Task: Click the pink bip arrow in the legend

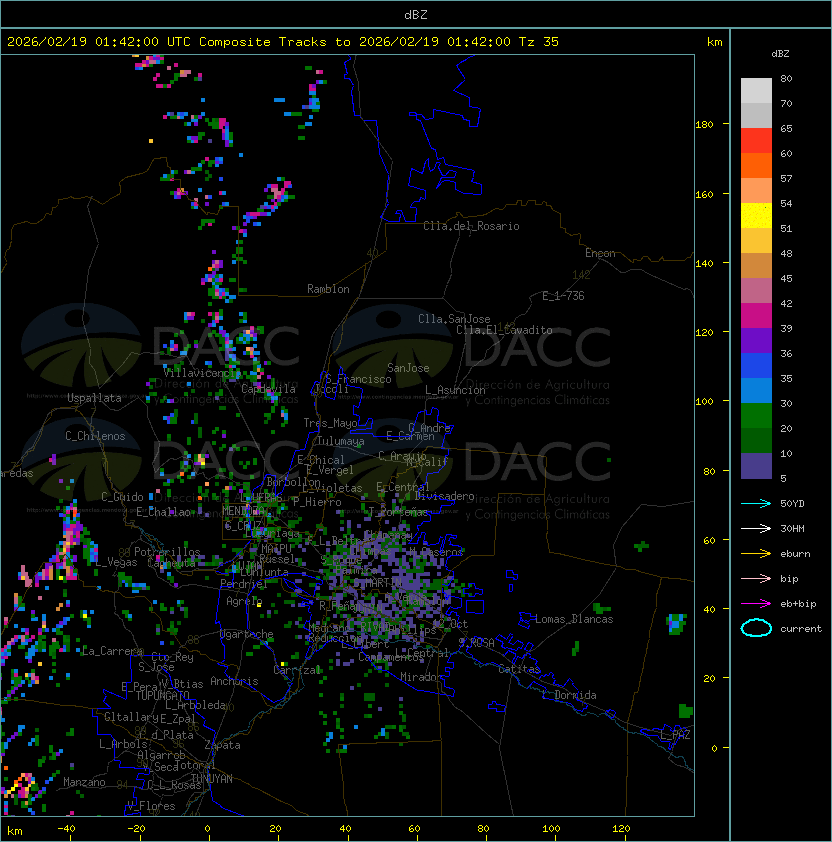Action: [756, 578]
